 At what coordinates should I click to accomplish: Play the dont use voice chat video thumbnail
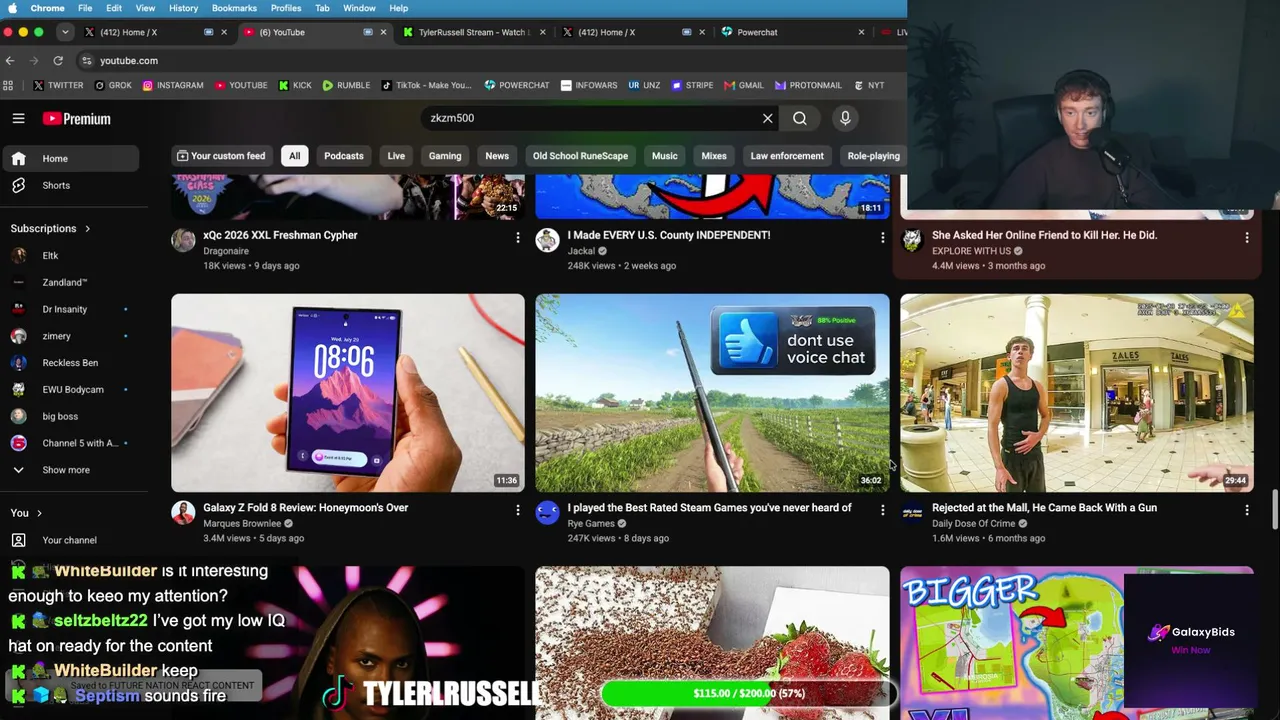pyautogui.click(x=712, y=392)
